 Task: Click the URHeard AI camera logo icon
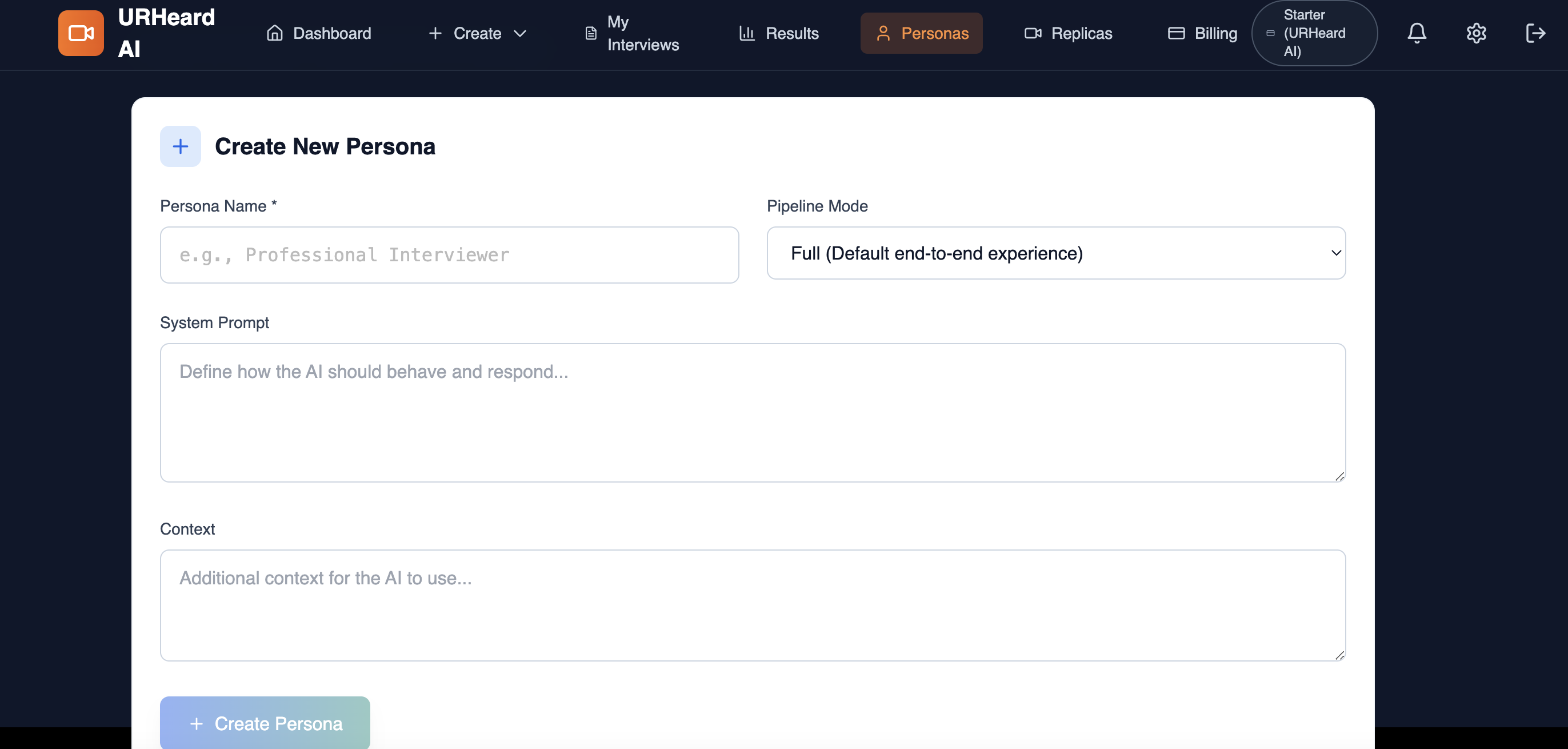(81, 33)
